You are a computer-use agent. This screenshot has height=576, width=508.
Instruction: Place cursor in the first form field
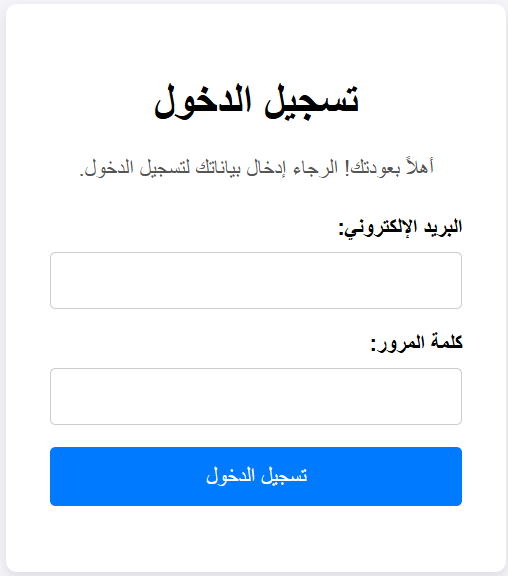(x=256, y=280)
